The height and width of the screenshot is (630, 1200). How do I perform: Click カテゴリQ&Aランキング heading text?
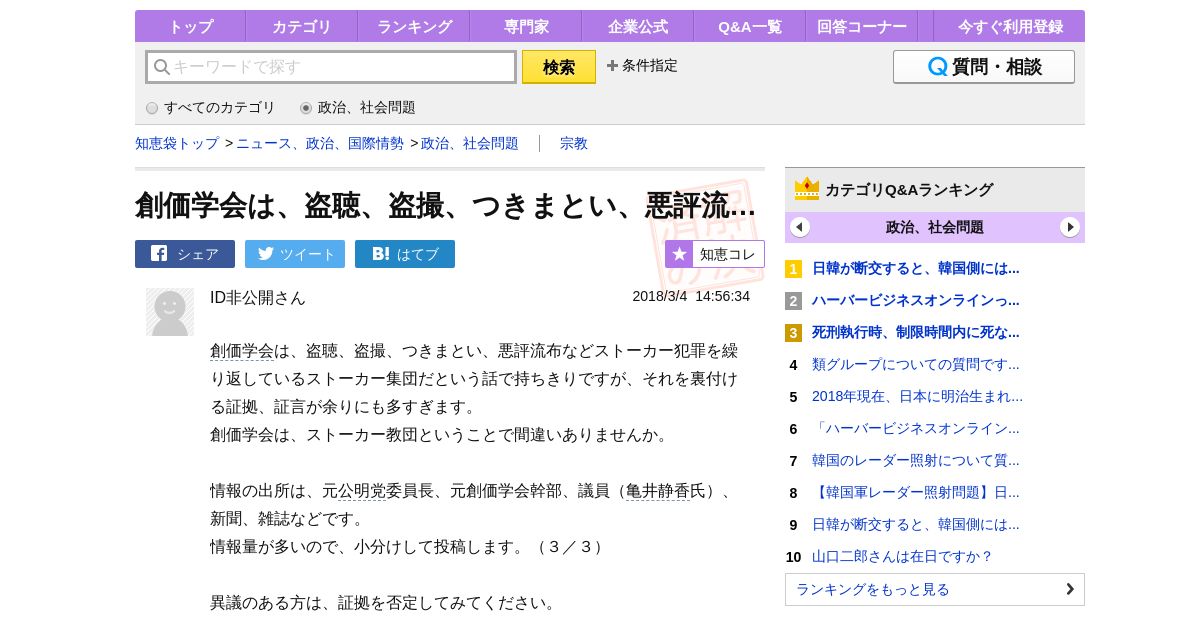tap(909, 189)
